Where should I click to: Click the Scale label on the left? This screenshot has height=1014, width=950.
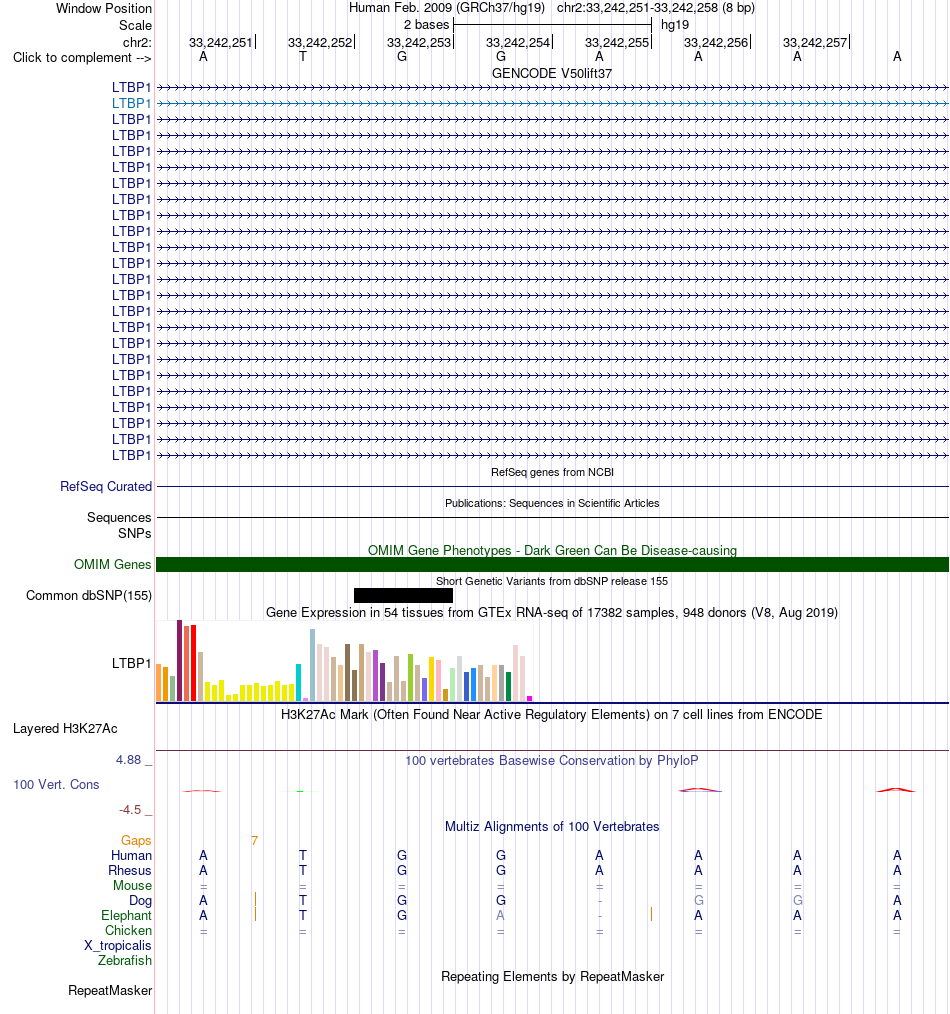(x=135, y=25)
